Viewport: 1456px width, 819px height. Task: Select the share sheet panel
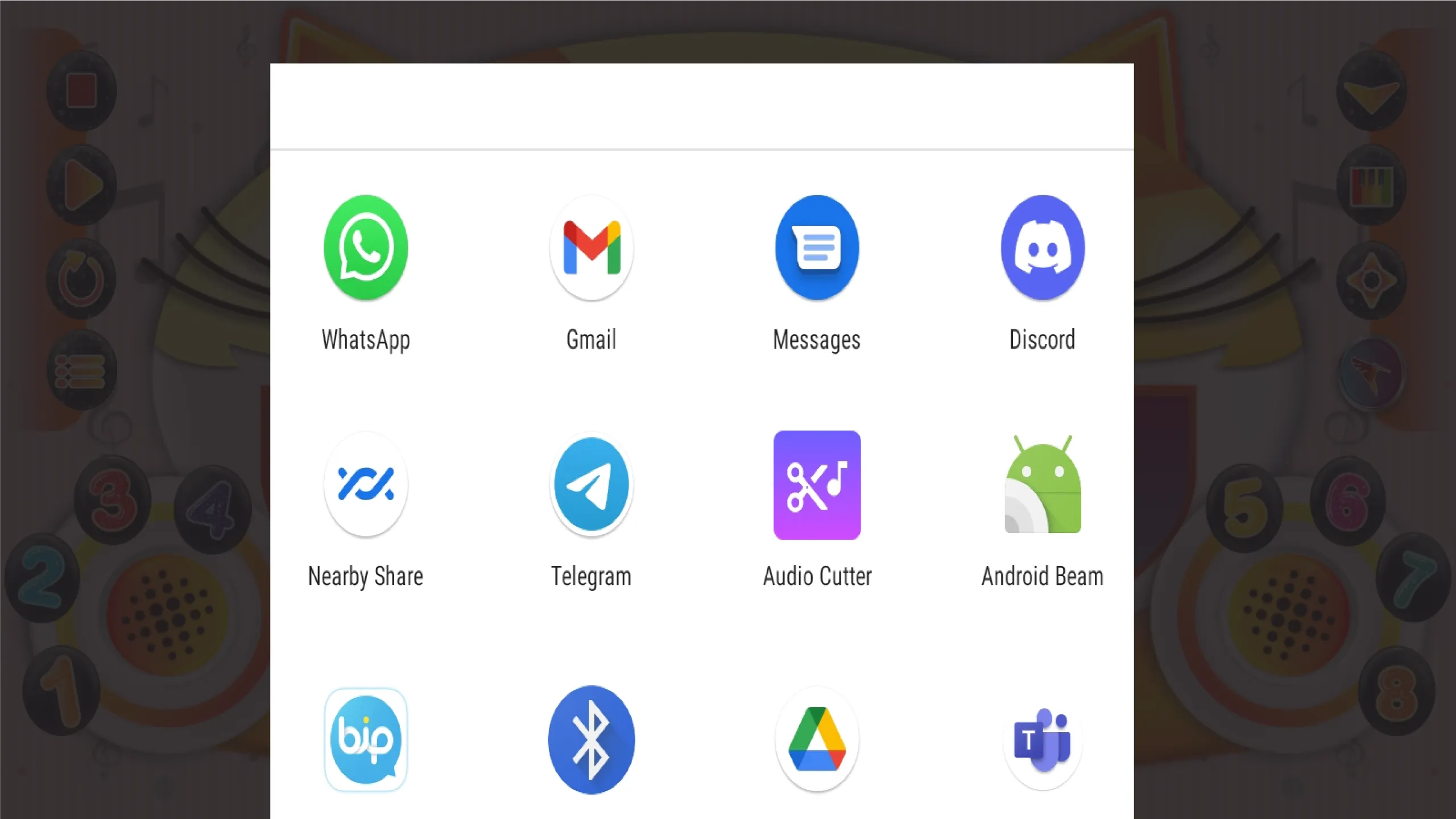point(703,441)
